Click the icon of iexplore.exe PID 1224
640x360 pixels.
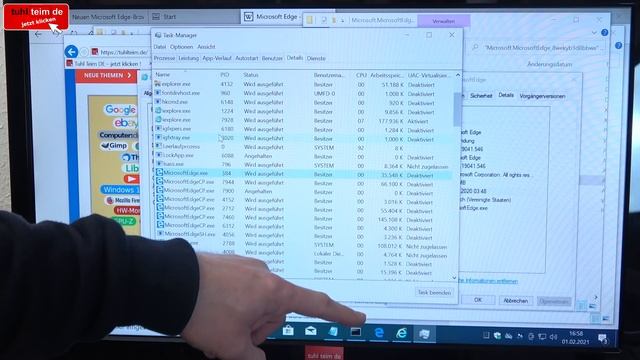(x=158, y=111)
